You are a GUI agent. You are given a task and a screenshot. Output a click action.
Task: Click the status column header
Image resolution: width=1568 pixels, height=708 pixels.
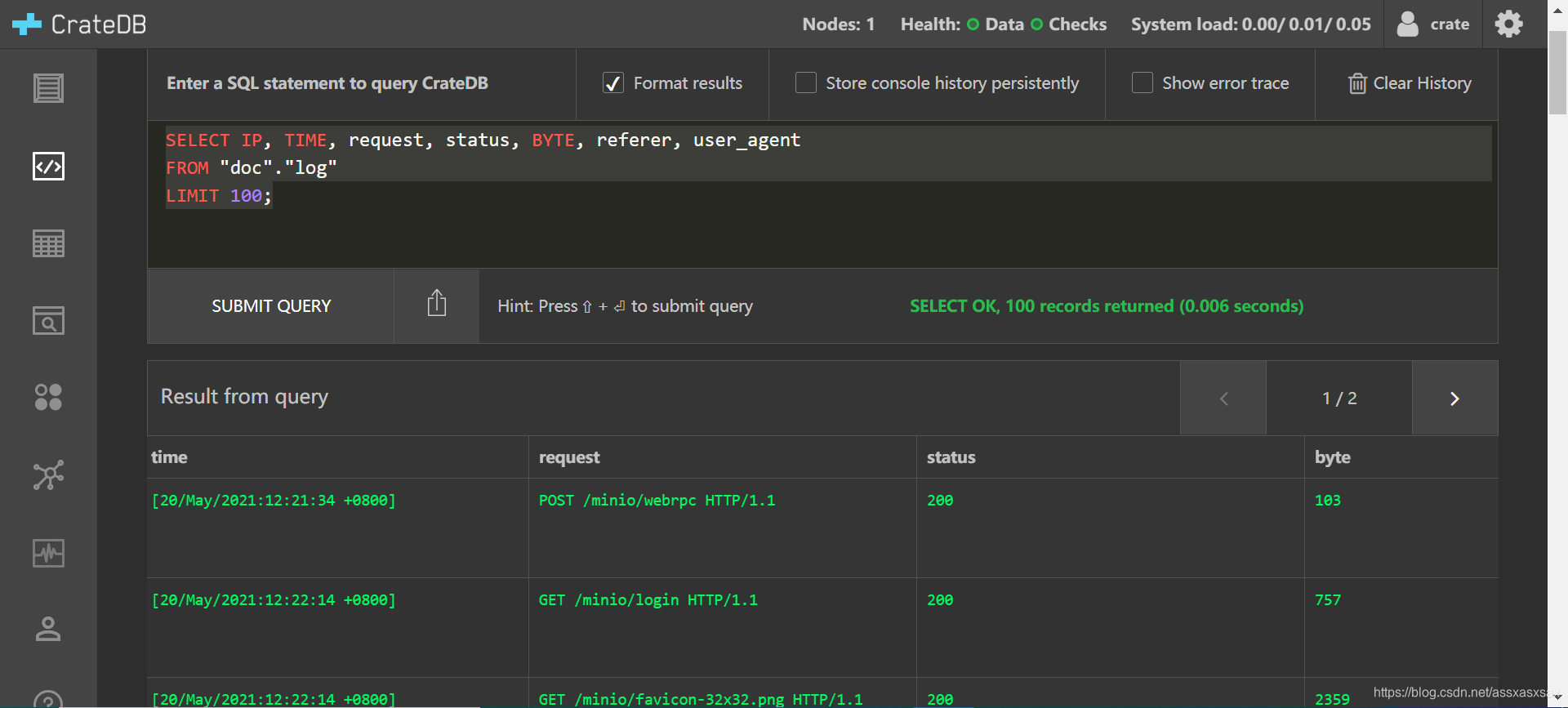click(x=951, y=457)
